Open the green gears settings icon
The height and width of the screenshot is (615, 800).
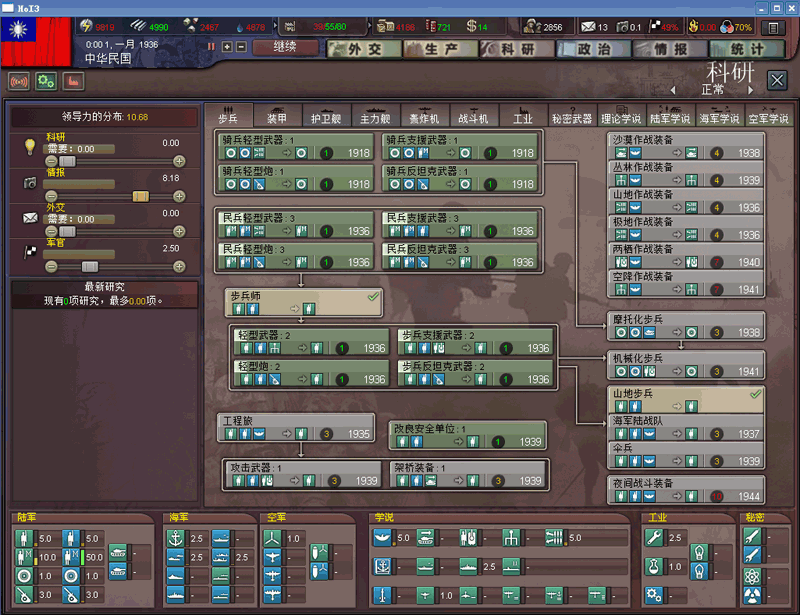pos(45,81)
